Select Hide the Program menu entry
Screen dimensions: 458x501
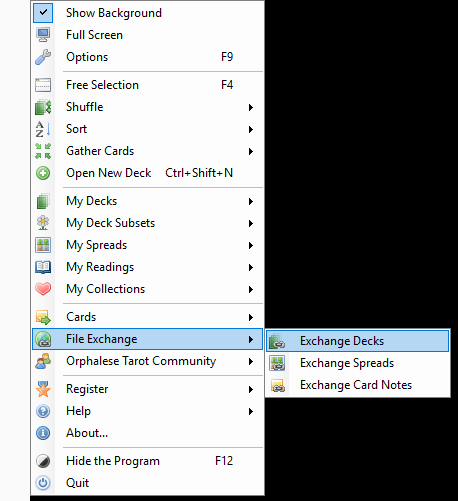(x=147, y=461)
